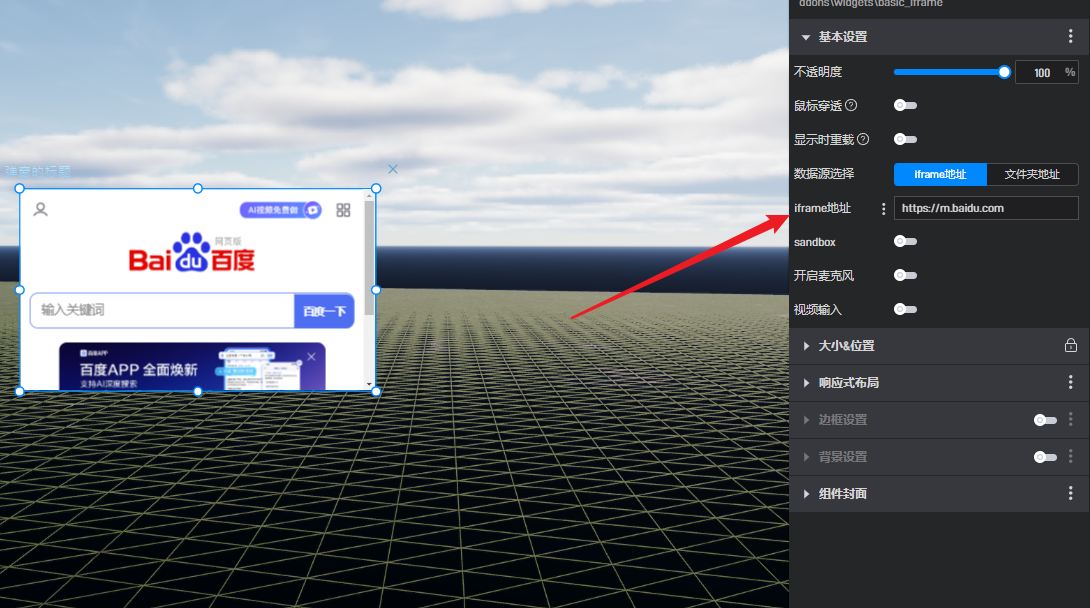Enable the 开启麦克风 switch
Screen dimensions: 1090x608
[x=905, y=275]
